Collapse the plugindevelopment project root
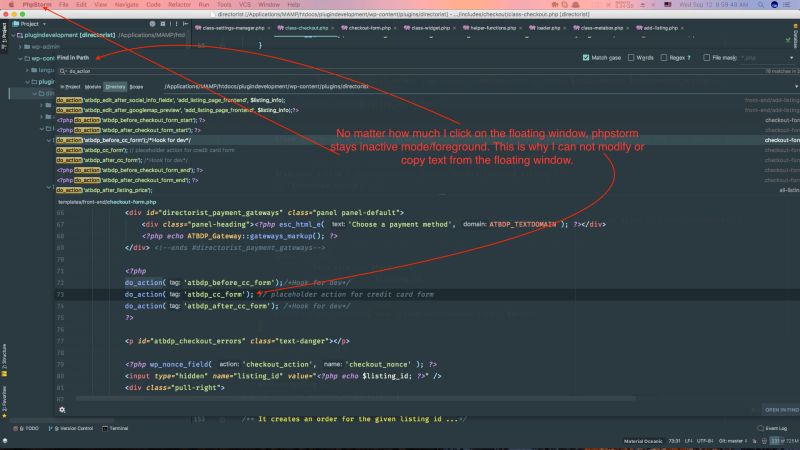Image resolution: width=800 pixels, height=450 pixels. 13,35
